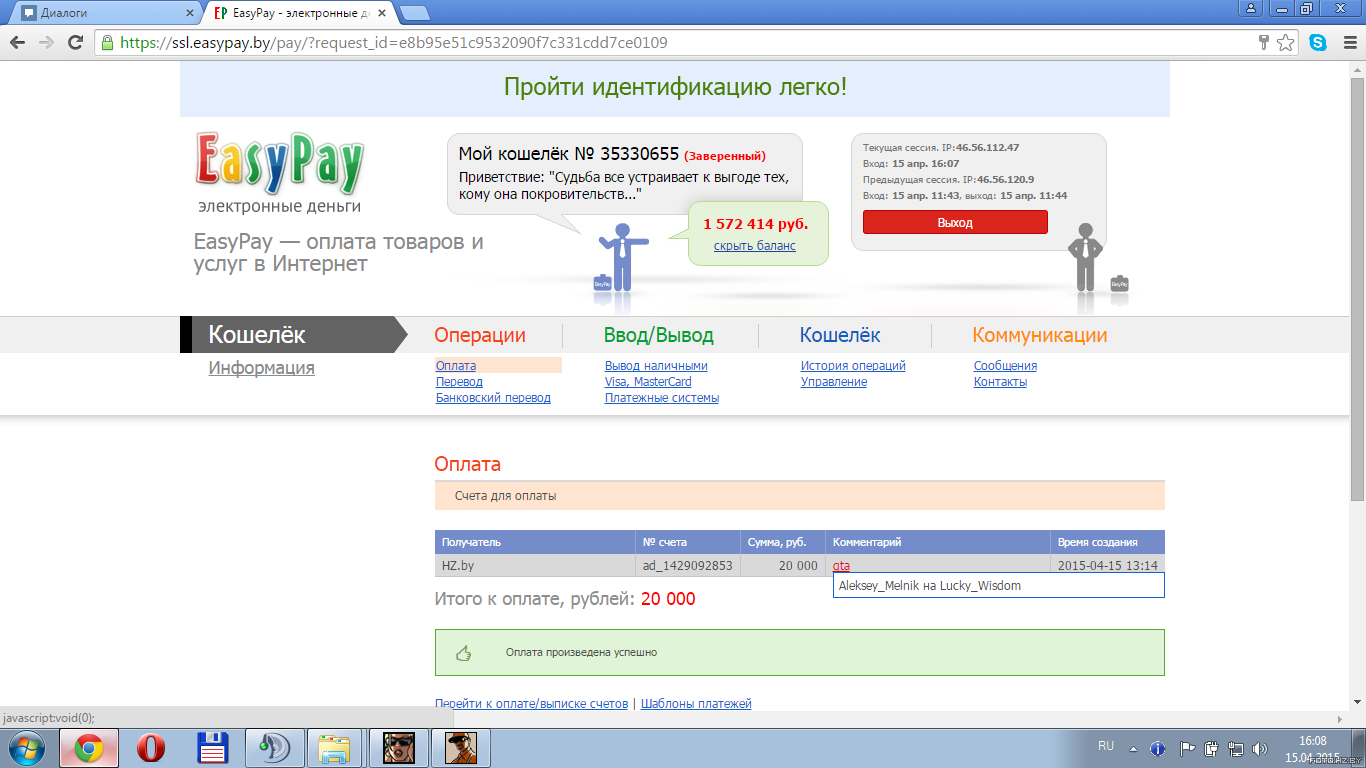1366x768 pixels.
Task: Open the Ввод/Вывод menu heading
Action: pos(659,335)
